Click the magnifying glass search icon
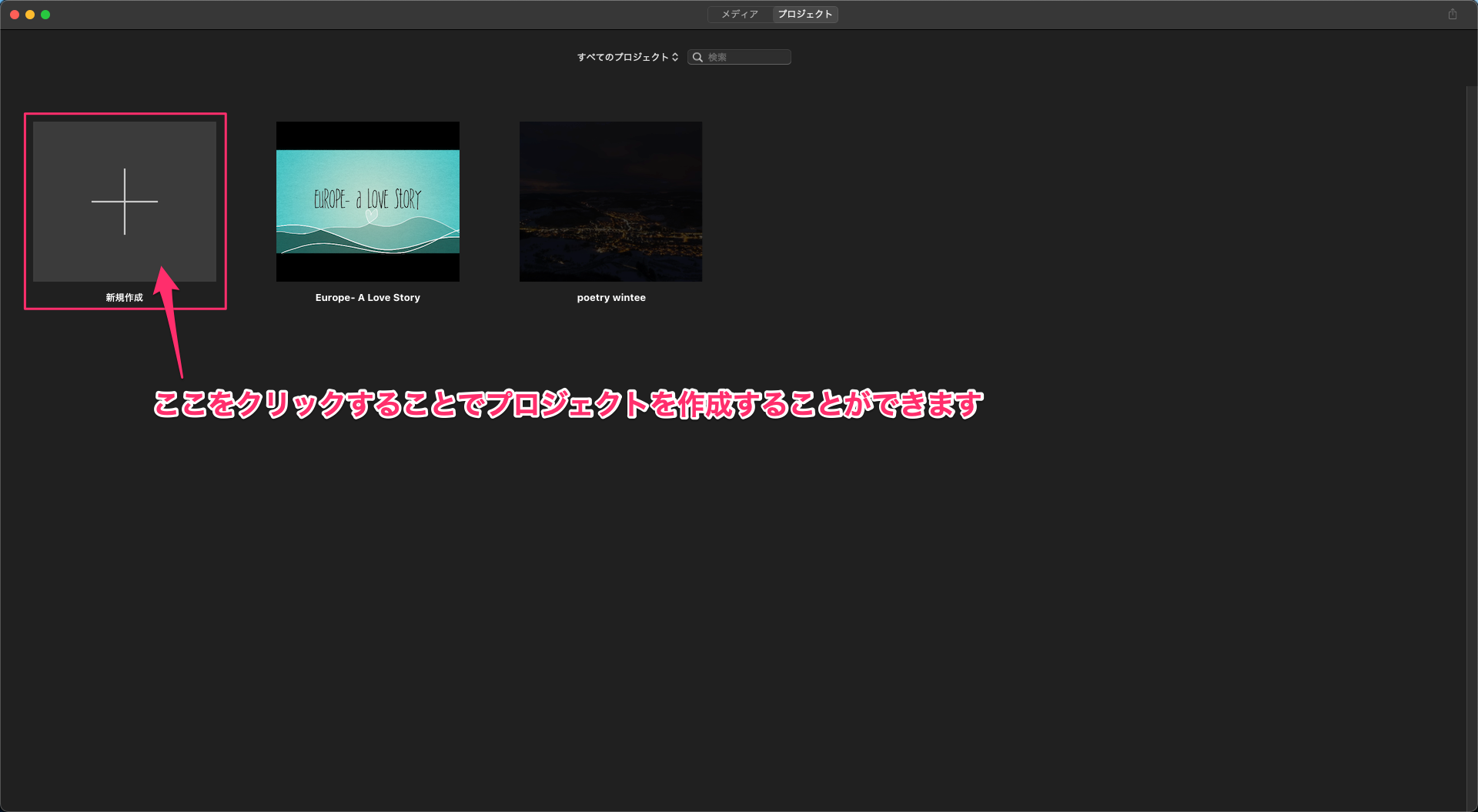The image size is (1478, 812). click(697, 58)
